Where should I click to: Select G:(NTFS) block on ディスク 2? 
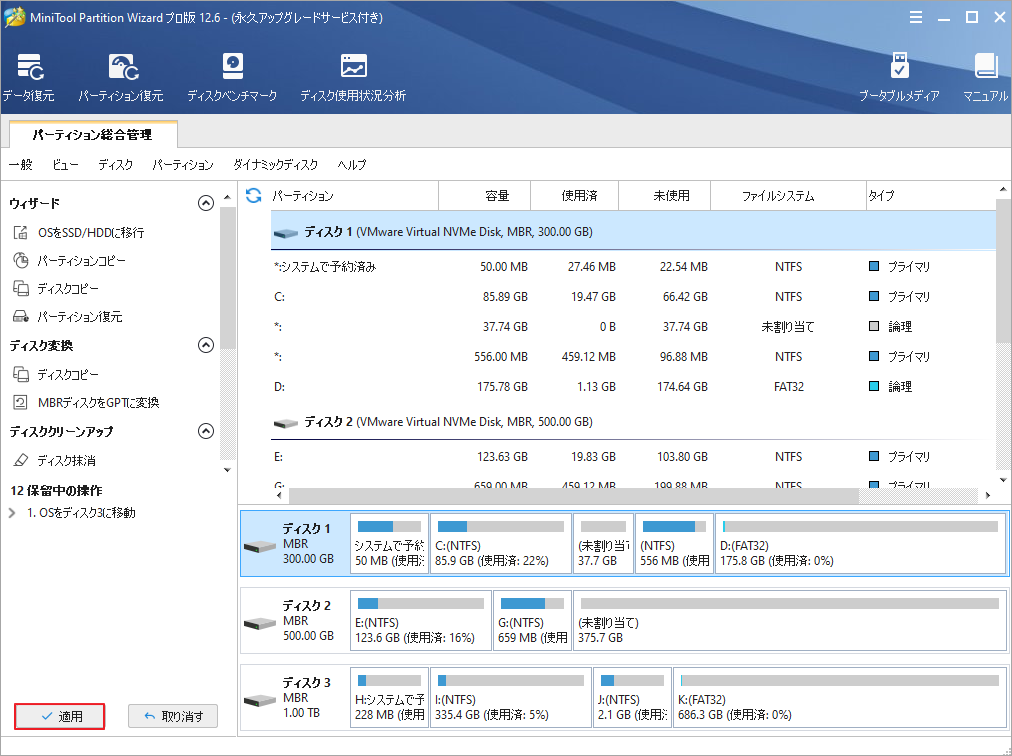coord(532,620)
